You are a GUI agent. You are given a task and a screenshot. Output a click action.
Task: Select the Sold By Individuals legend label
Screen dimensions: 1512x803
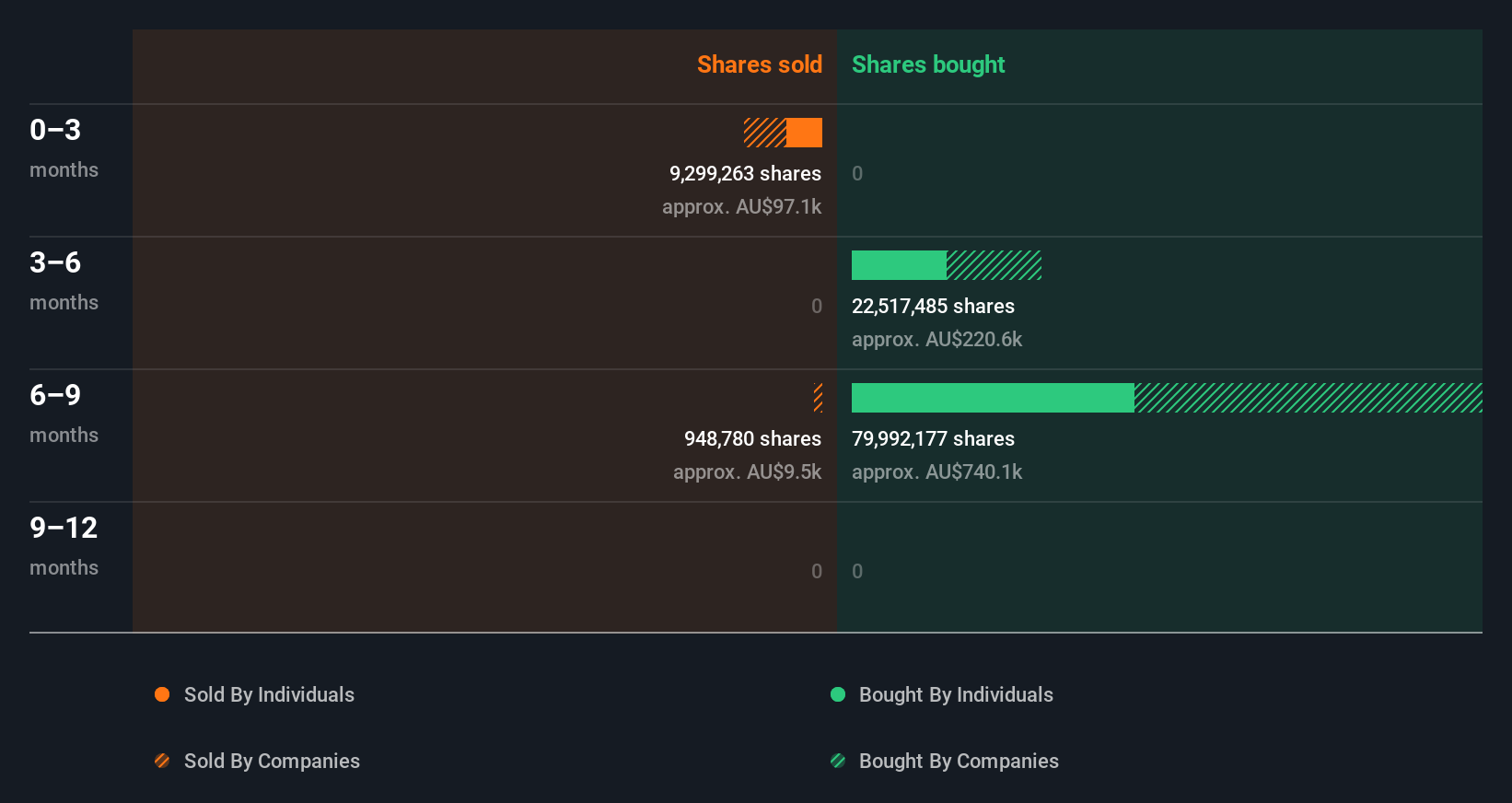point(269,694)
